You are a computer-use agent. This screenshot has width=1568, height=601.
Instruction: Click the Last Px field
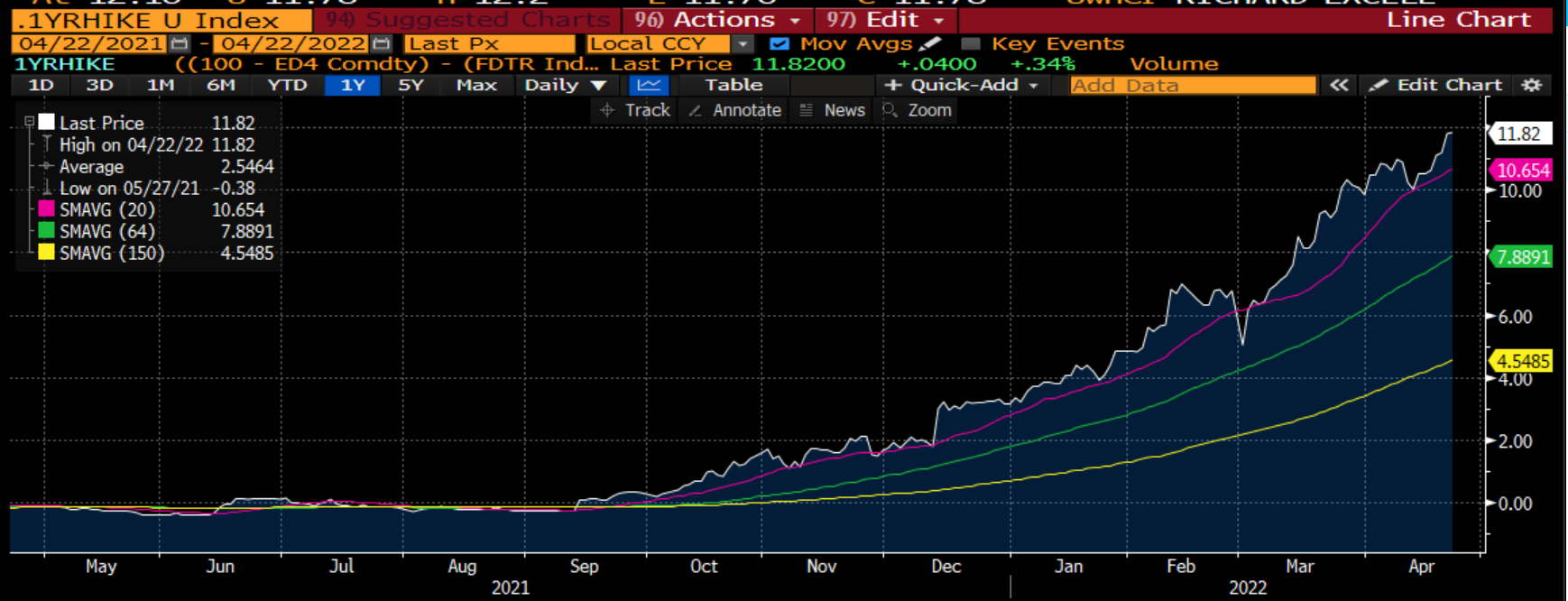point(489,43)
